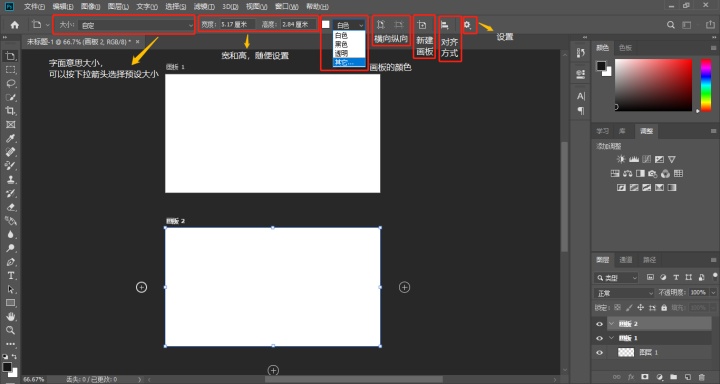
Task: Collapse the 画板 1 group
Action: pos(611,338)
